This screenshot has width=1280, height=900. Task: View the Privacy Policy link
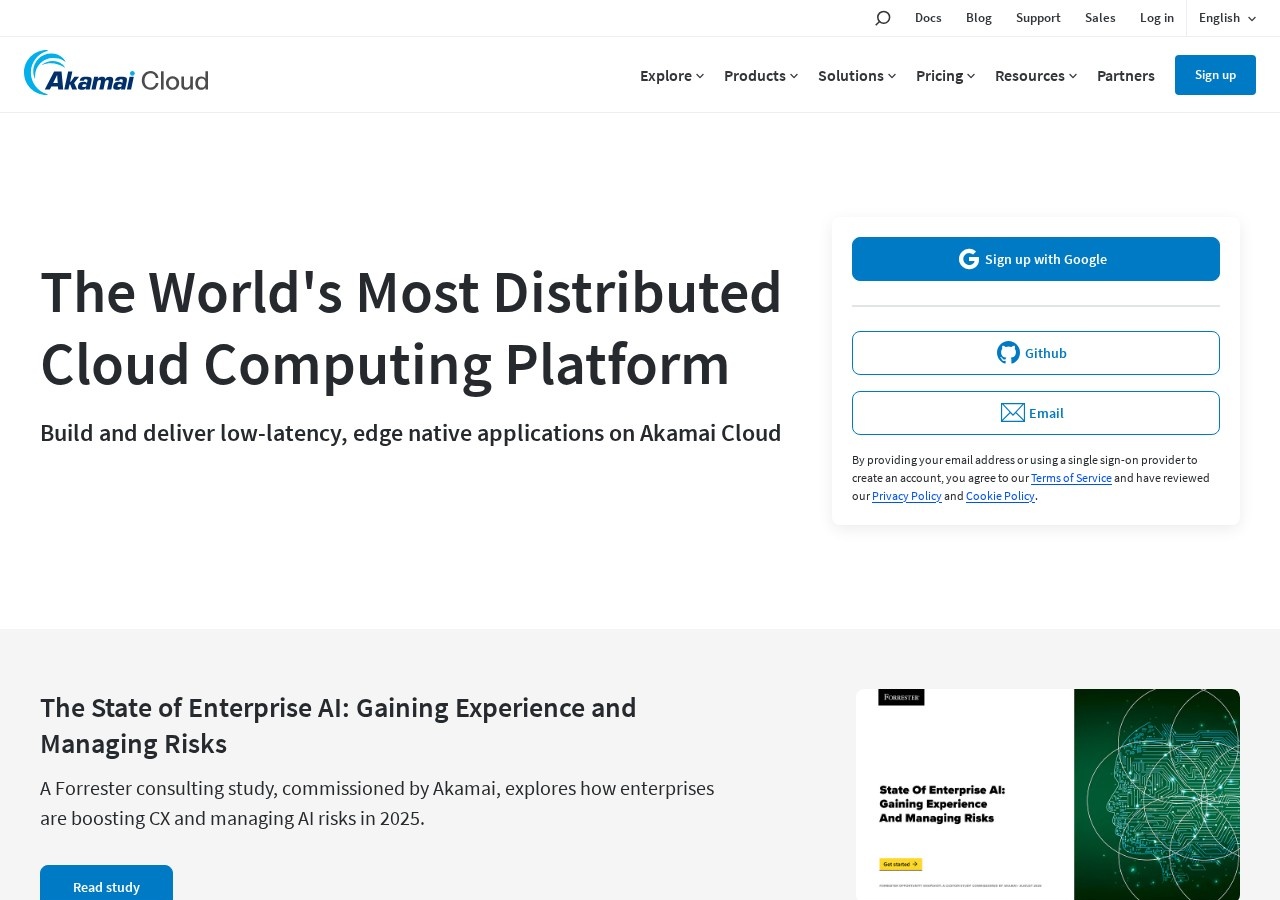tap(907, 496)
